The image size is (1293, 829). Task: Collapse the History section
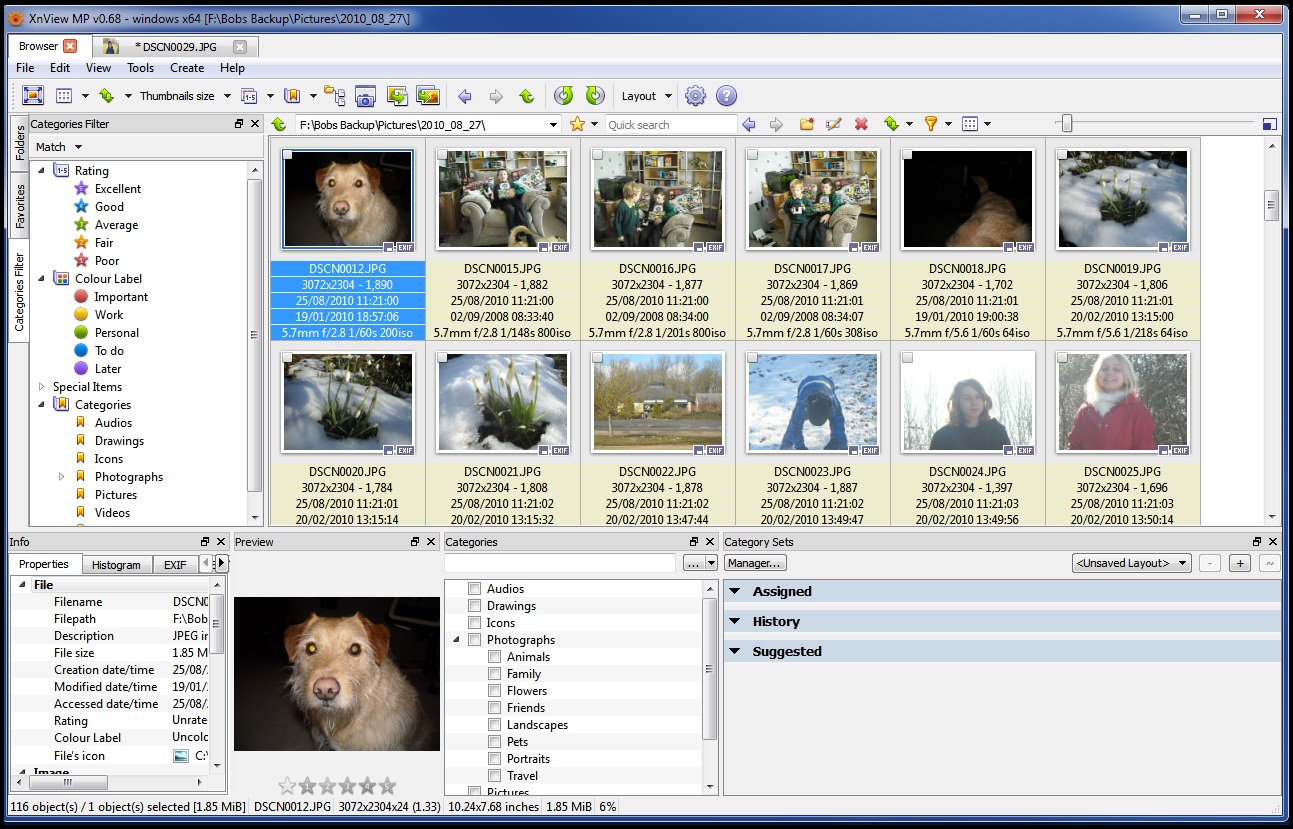(735, 621)
